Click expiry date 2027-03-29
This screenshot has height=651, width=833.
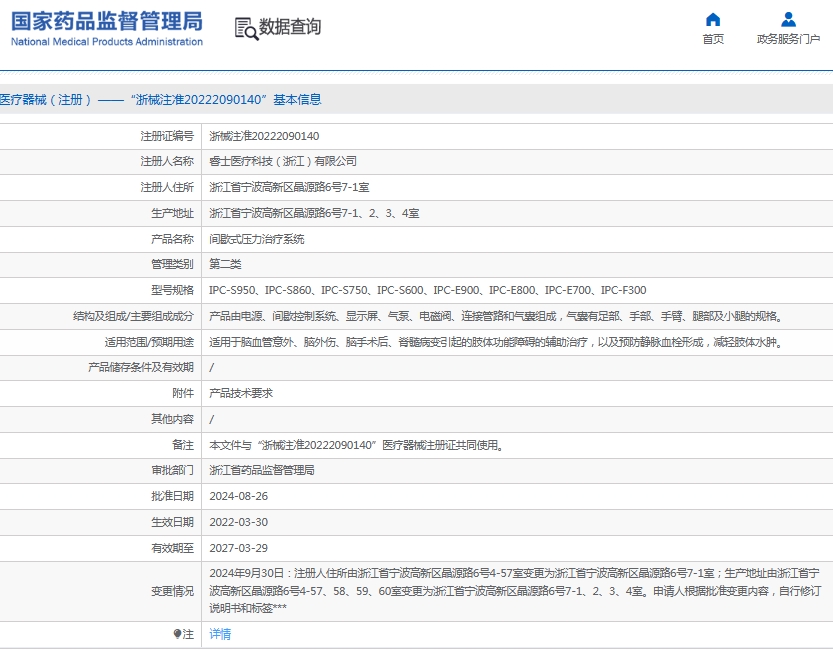coord(239,548)
